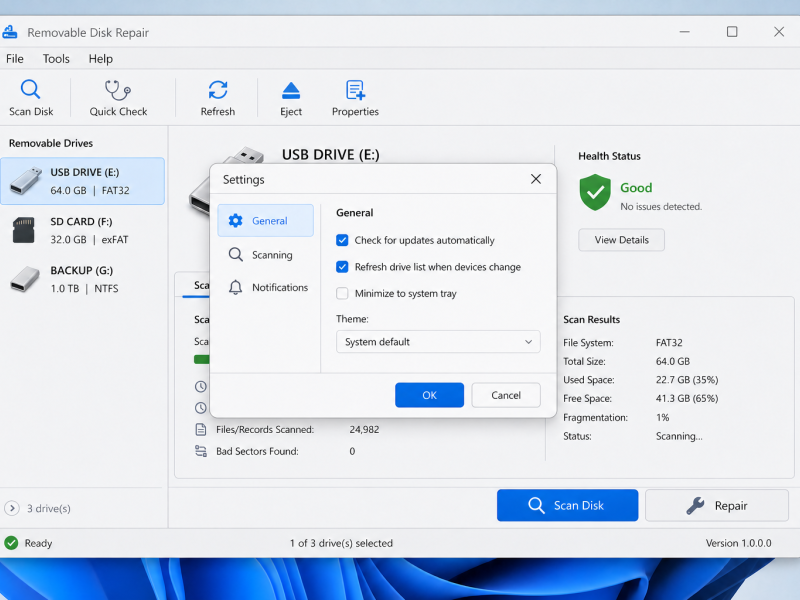This screenshot has width=800, height=600.
Task: Toggle Check for updates automatically
Action: point(342,240)
